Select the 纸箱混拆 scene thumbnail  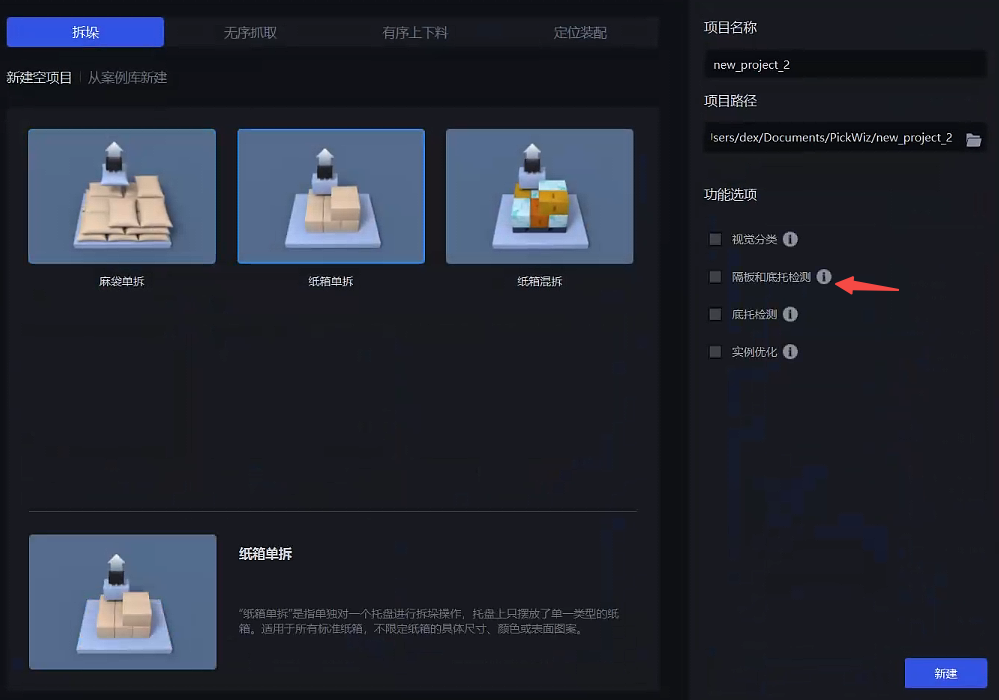click(x=539, y=196)
